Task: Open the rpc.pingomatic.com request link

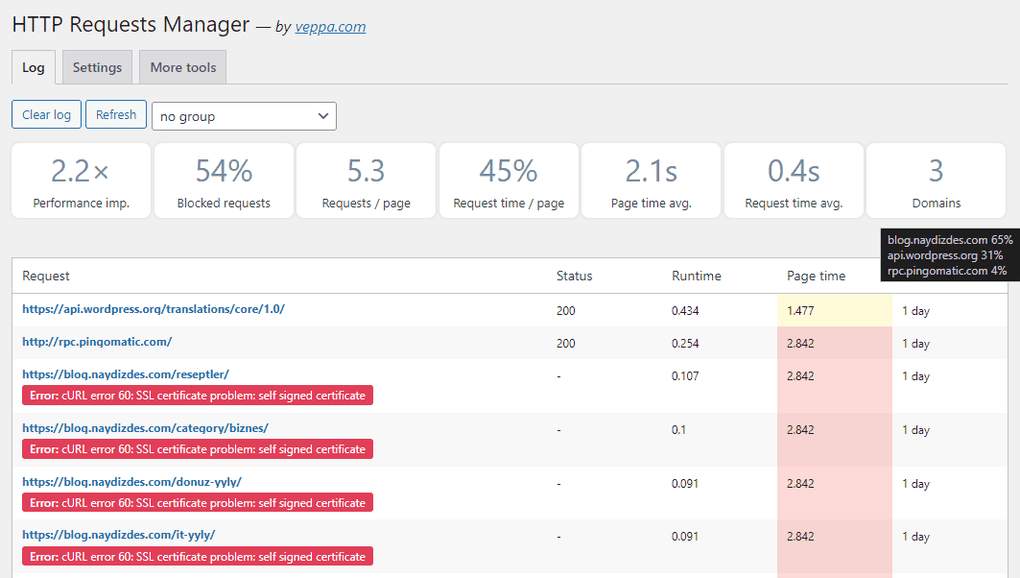Action: pos(97,342)
